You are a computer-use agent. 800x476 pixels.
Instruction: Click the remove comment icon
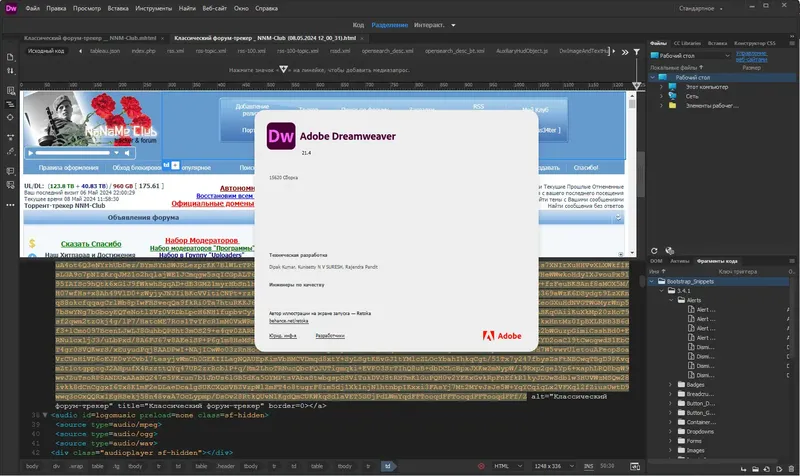(10, 185)
